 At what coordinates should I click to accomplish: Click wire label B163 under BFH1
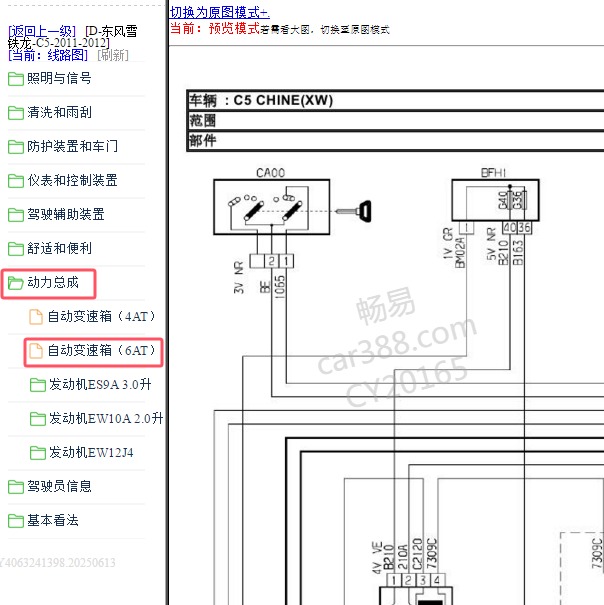pyautogui.click(x=518, y=252)
